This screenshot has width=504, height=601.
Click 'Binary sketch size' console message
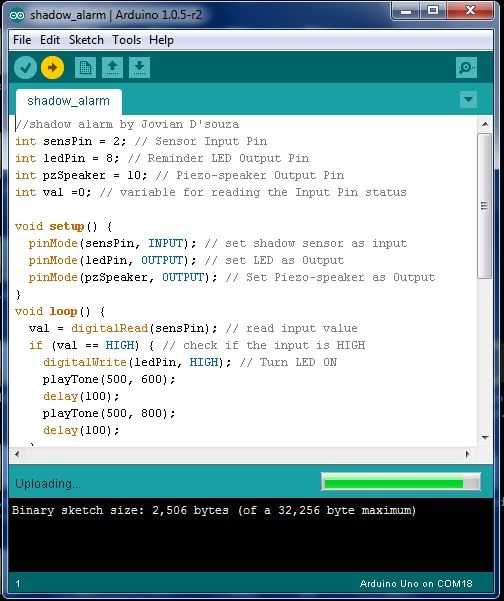(x=214, y=511)
